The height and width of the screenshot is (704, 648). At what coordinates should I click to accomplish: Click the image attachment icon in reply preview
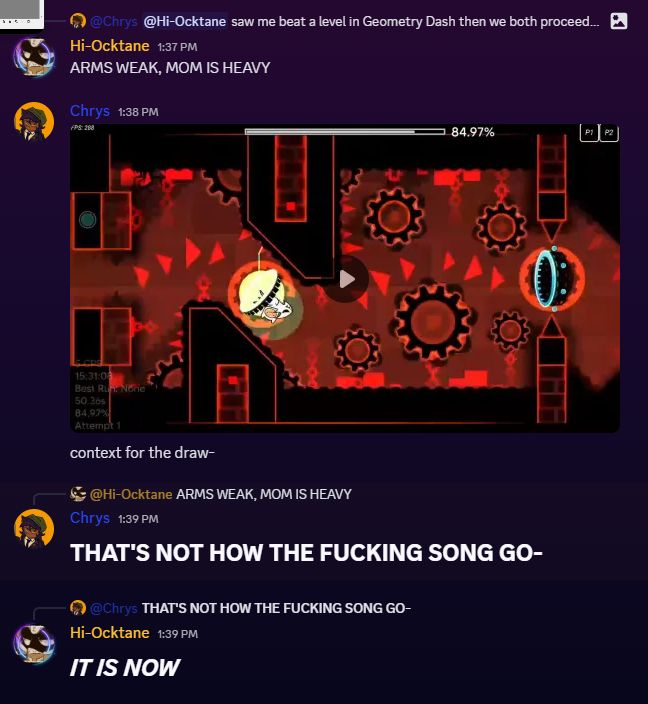(618, 21)
